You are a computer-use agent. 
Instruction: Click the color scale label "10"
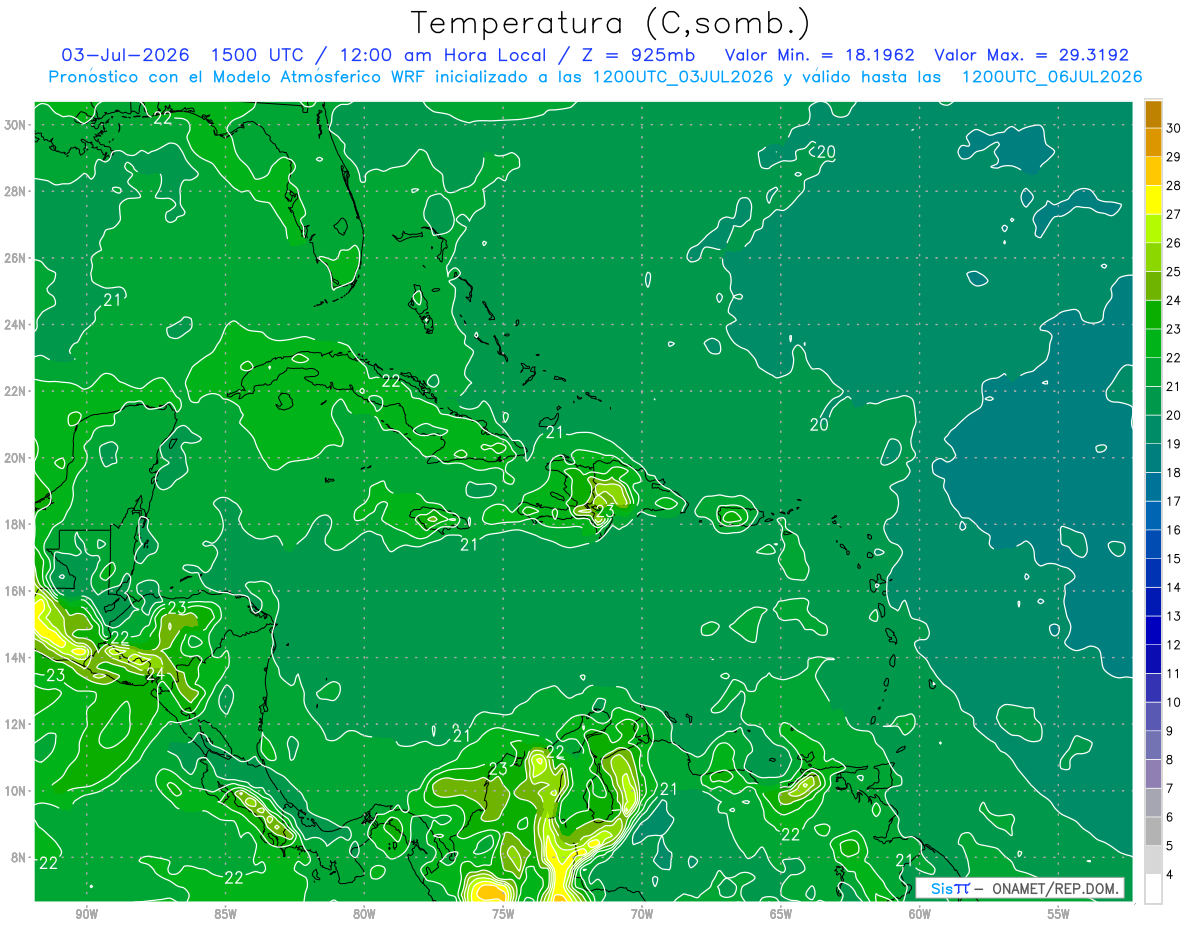point(1174,702)
